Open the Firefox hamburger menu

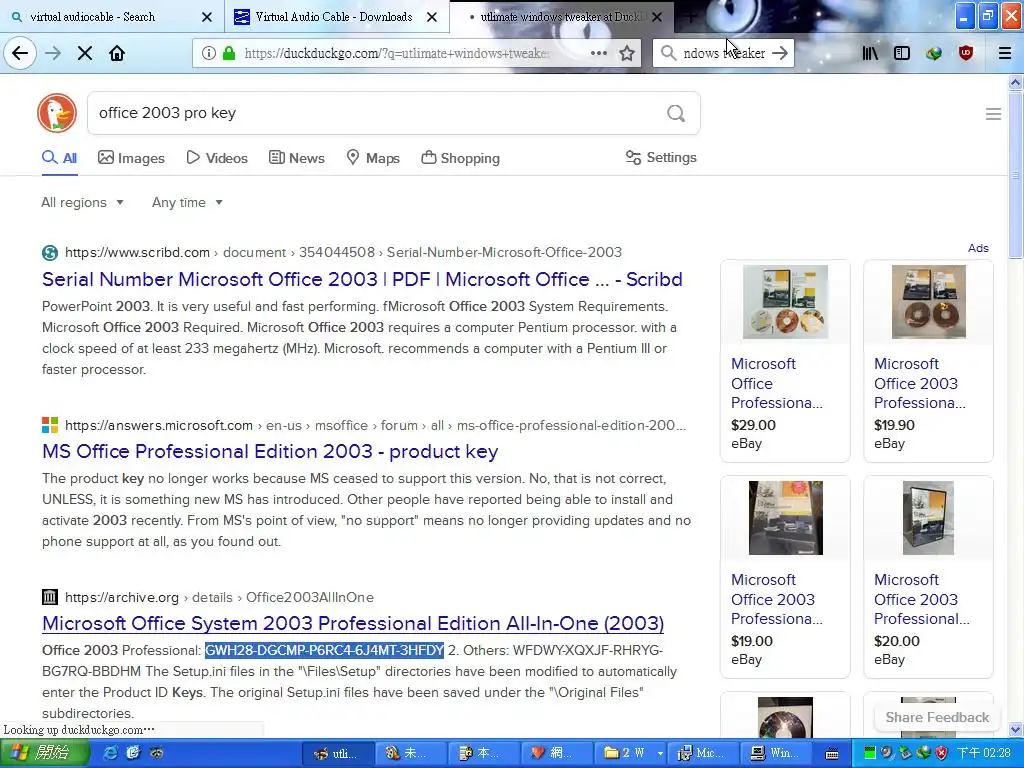[x=1005, y=53]
